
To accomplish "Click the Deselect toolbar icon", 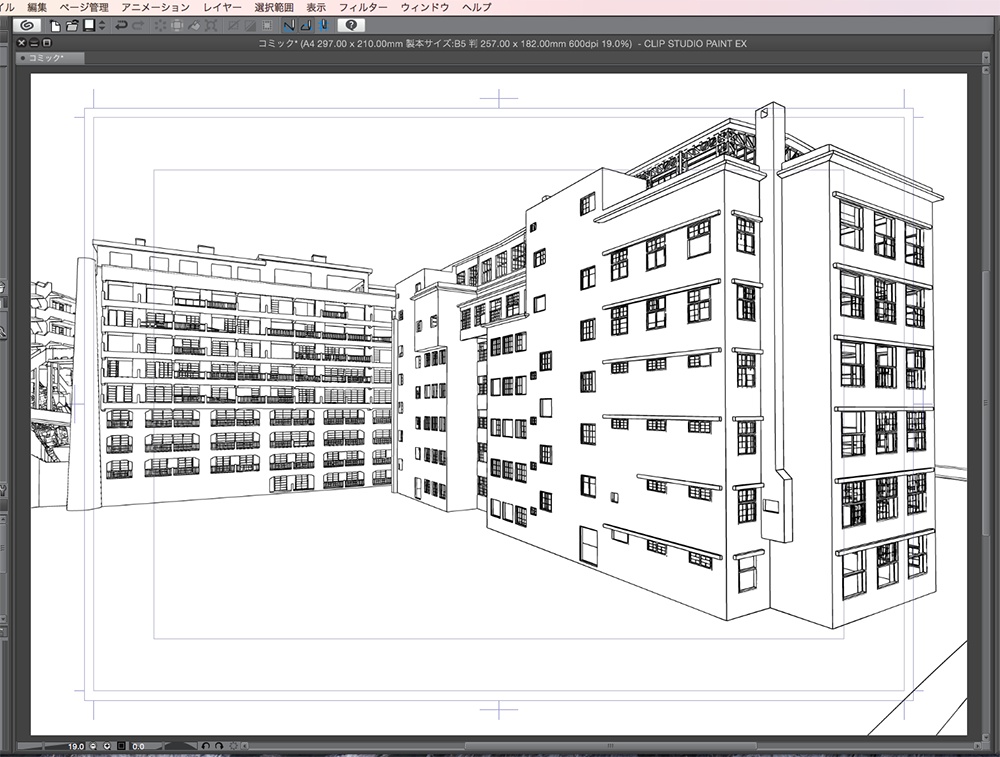I will pos(234,26).
